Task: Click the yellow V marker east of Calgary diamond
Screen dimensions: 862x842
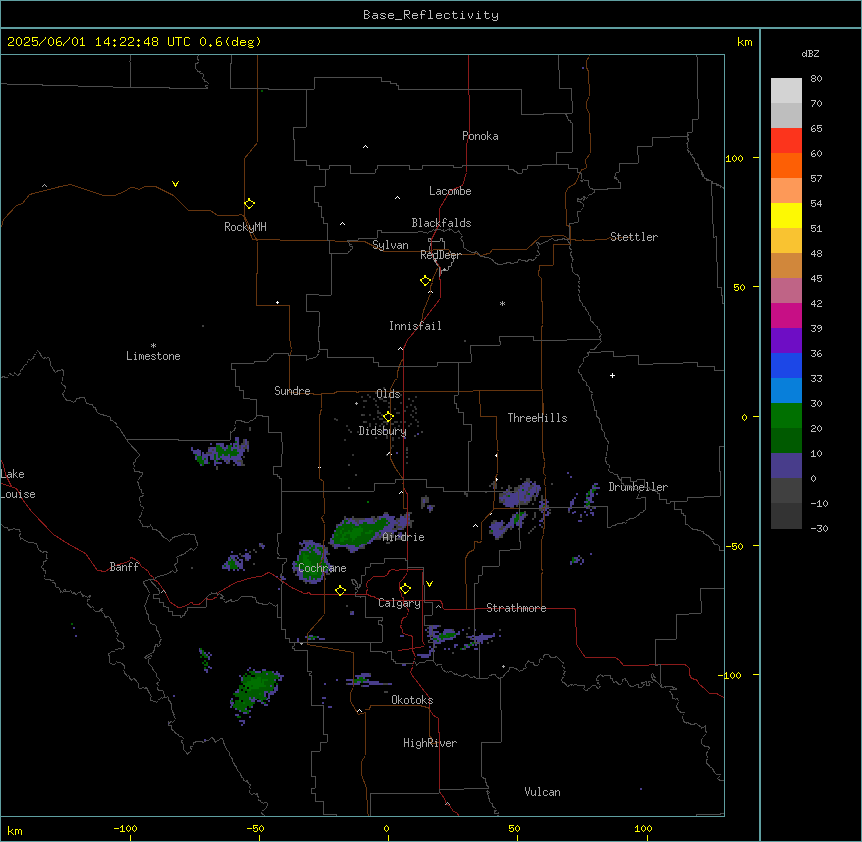Action: (429, 584)
